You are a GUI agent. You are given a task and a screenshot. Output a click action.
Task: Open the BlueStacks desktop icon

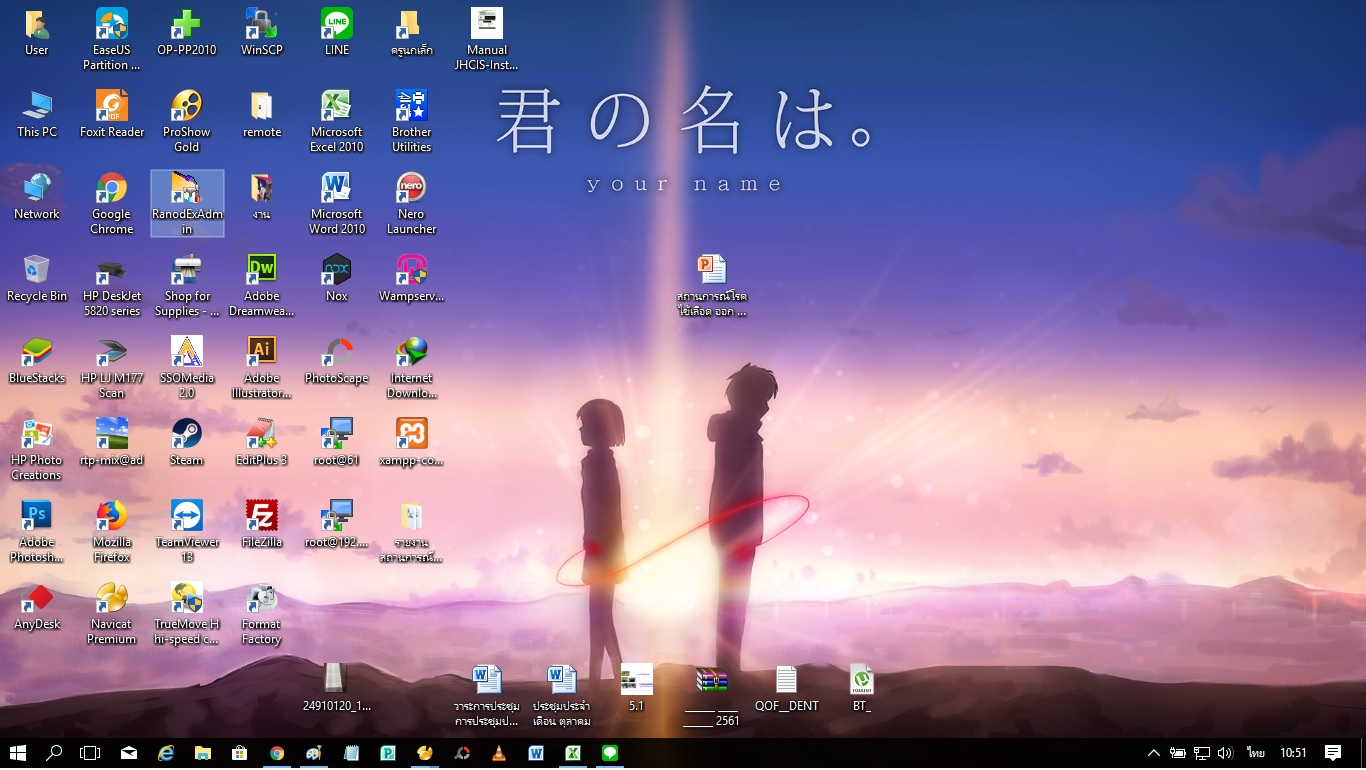37,360
